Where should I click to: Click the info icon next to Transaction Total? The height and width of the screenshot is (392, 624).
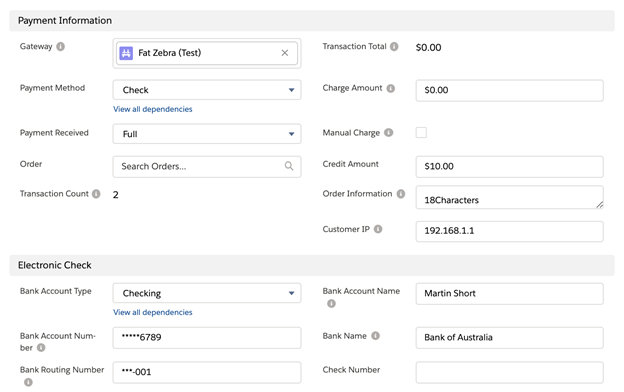tap(394, 47)
